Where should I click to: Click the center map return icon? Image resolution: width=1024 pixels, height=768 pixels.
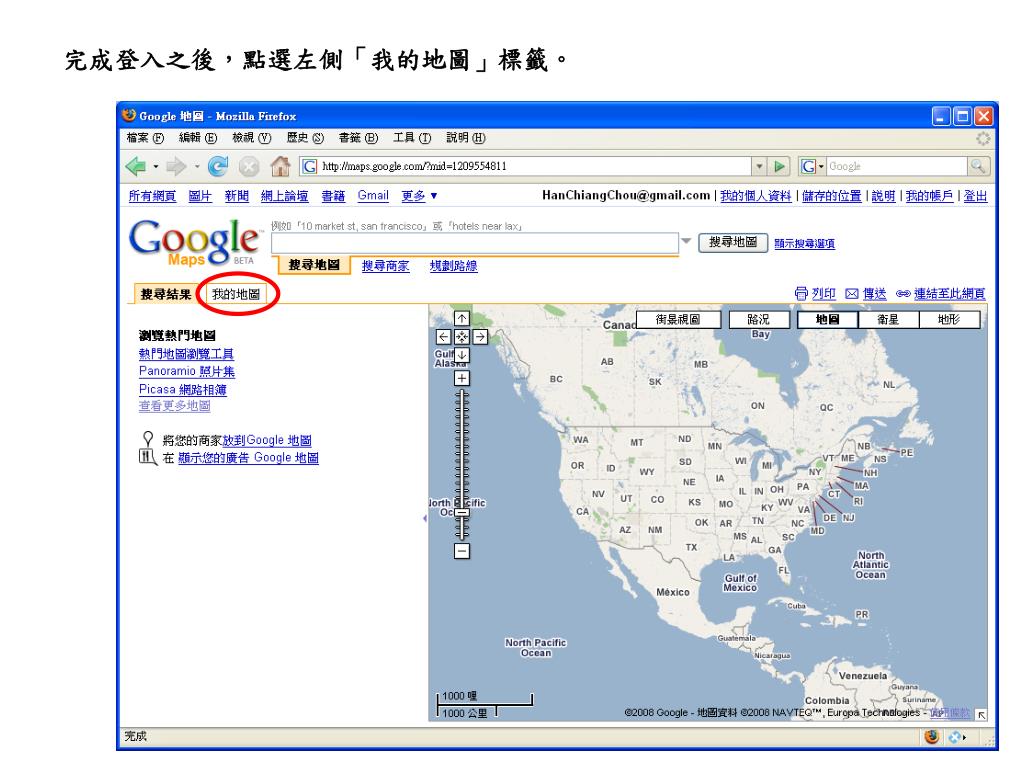click(x=462, y=337)
